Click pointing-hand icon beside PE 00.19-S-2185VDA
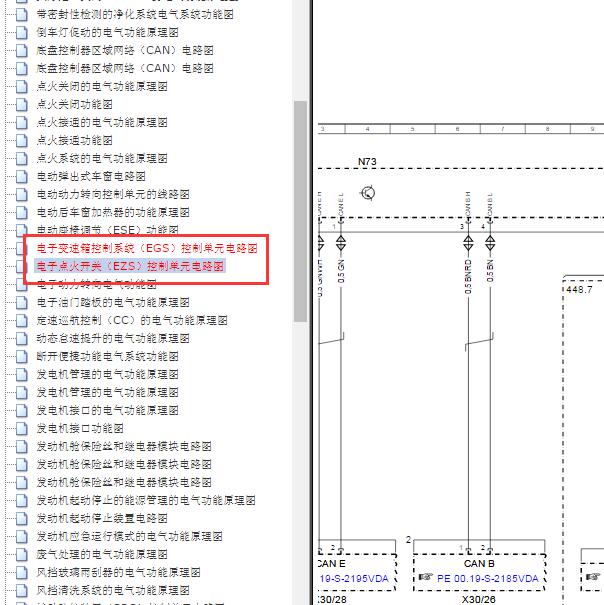The image size is (604, 605). (425, 577)
